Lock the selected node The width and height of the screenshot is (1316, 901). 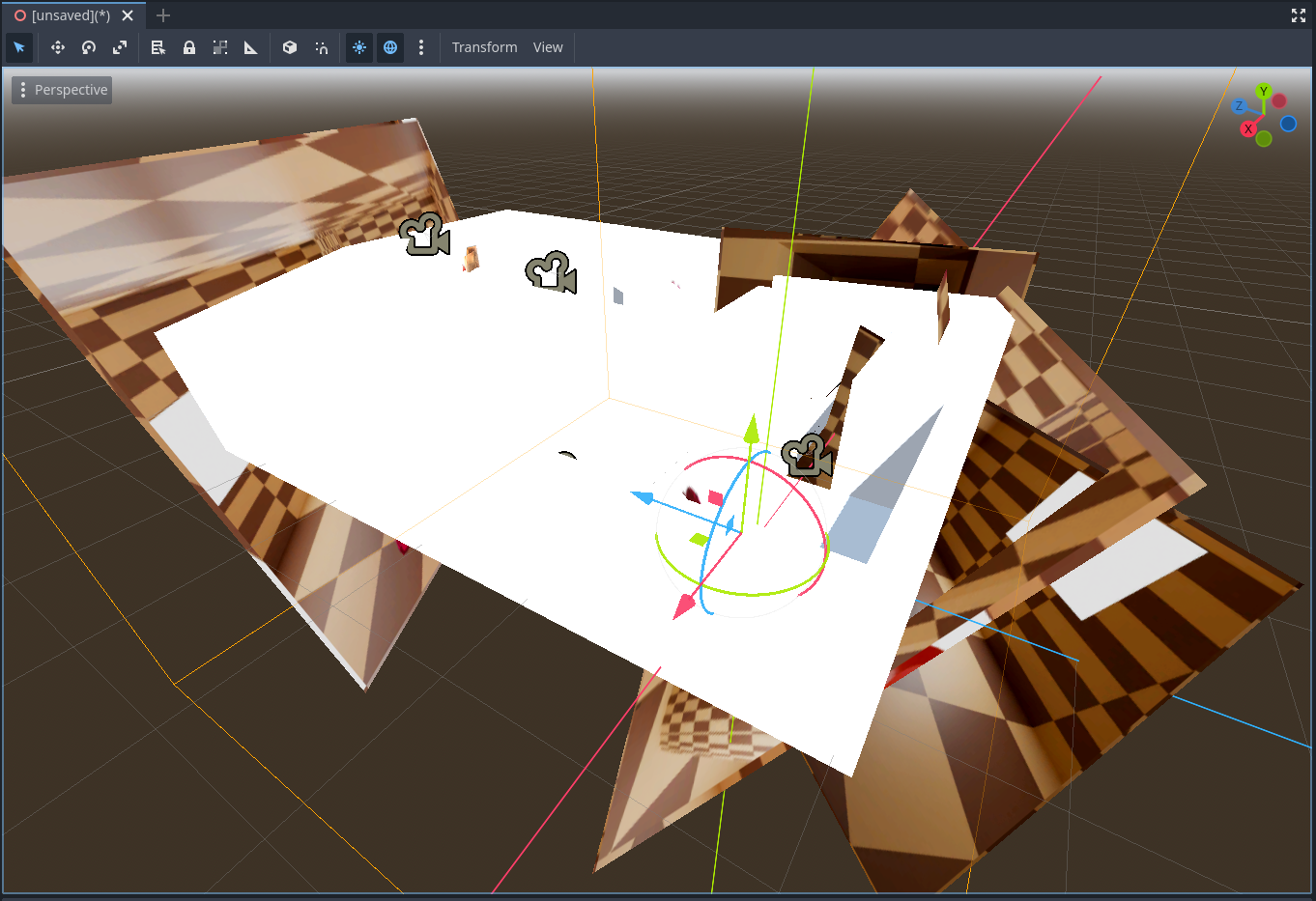pyautogui.click(x=188, y=47)
